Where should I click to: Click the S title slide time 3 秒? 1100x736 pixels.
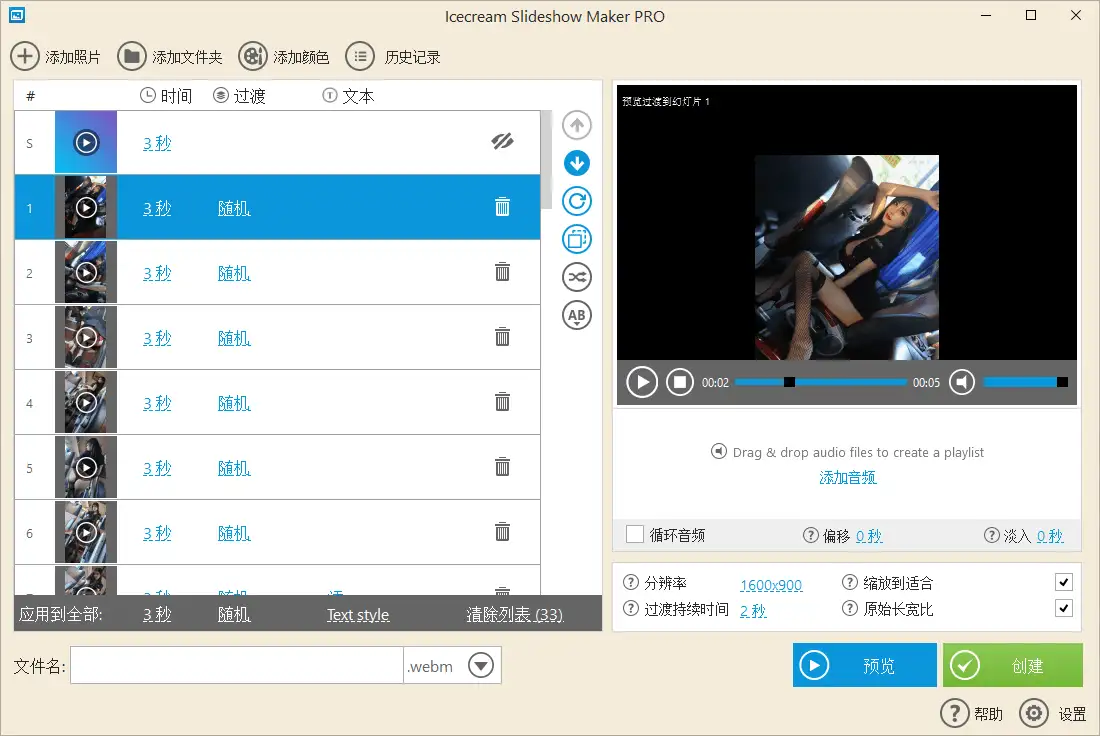(x=156, y=143)
